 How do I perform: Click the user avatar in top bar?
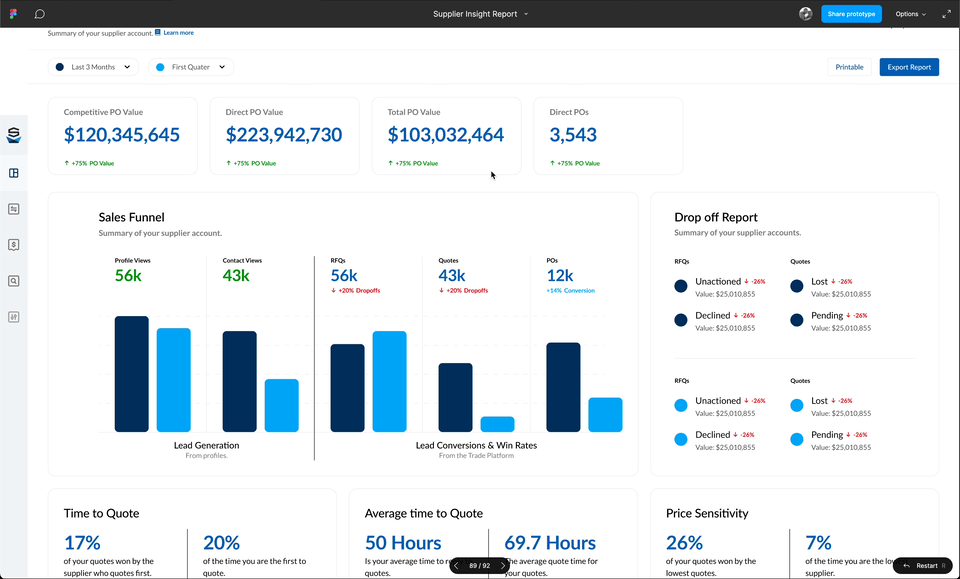click(x=806, y=14)
